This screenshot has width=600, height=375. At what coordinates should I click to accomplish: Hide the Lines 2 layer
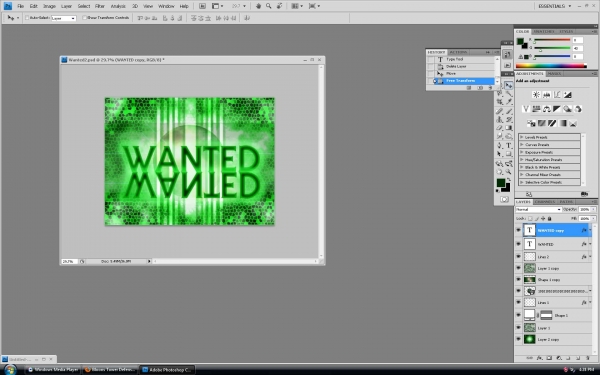[518, 256]
